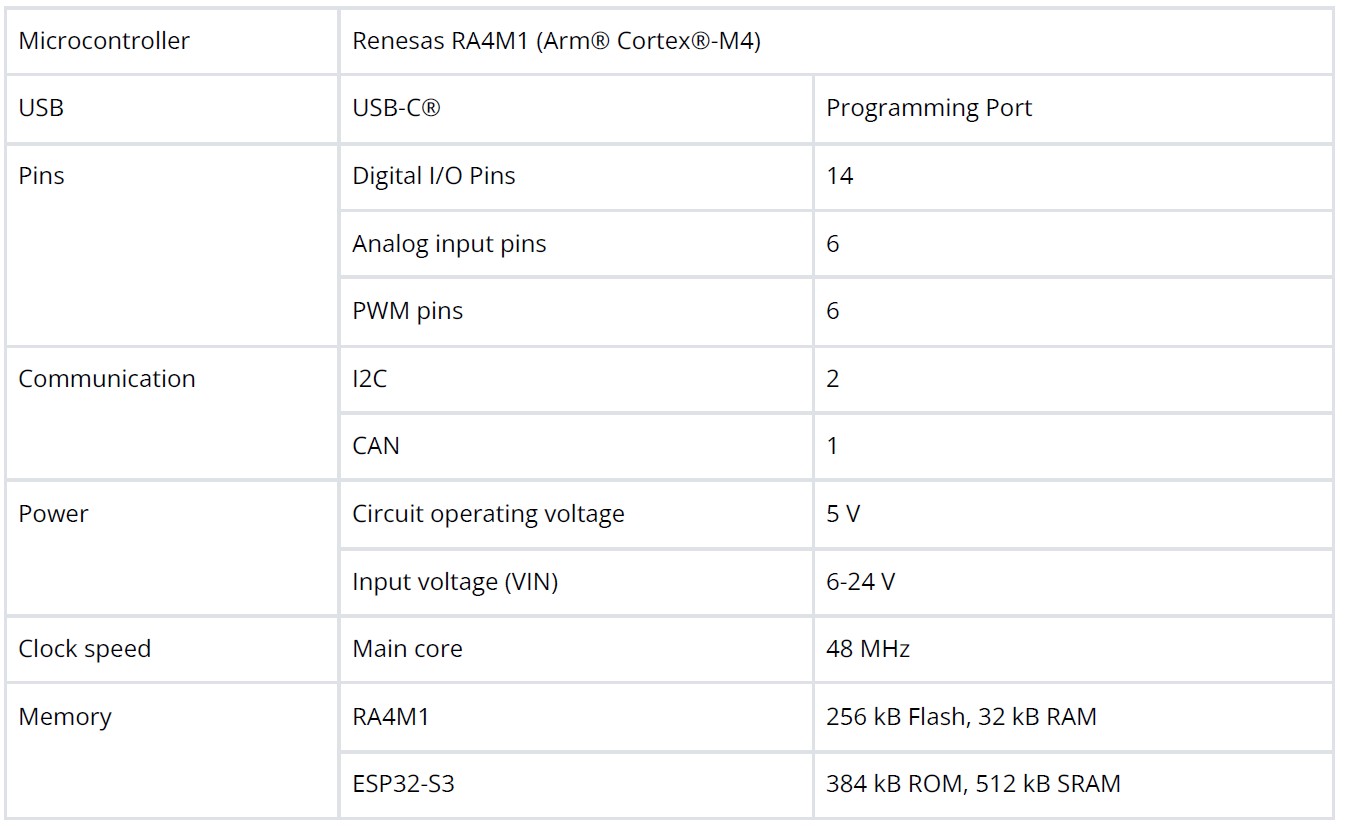Select the Clock speed row header

coord(85,649)
